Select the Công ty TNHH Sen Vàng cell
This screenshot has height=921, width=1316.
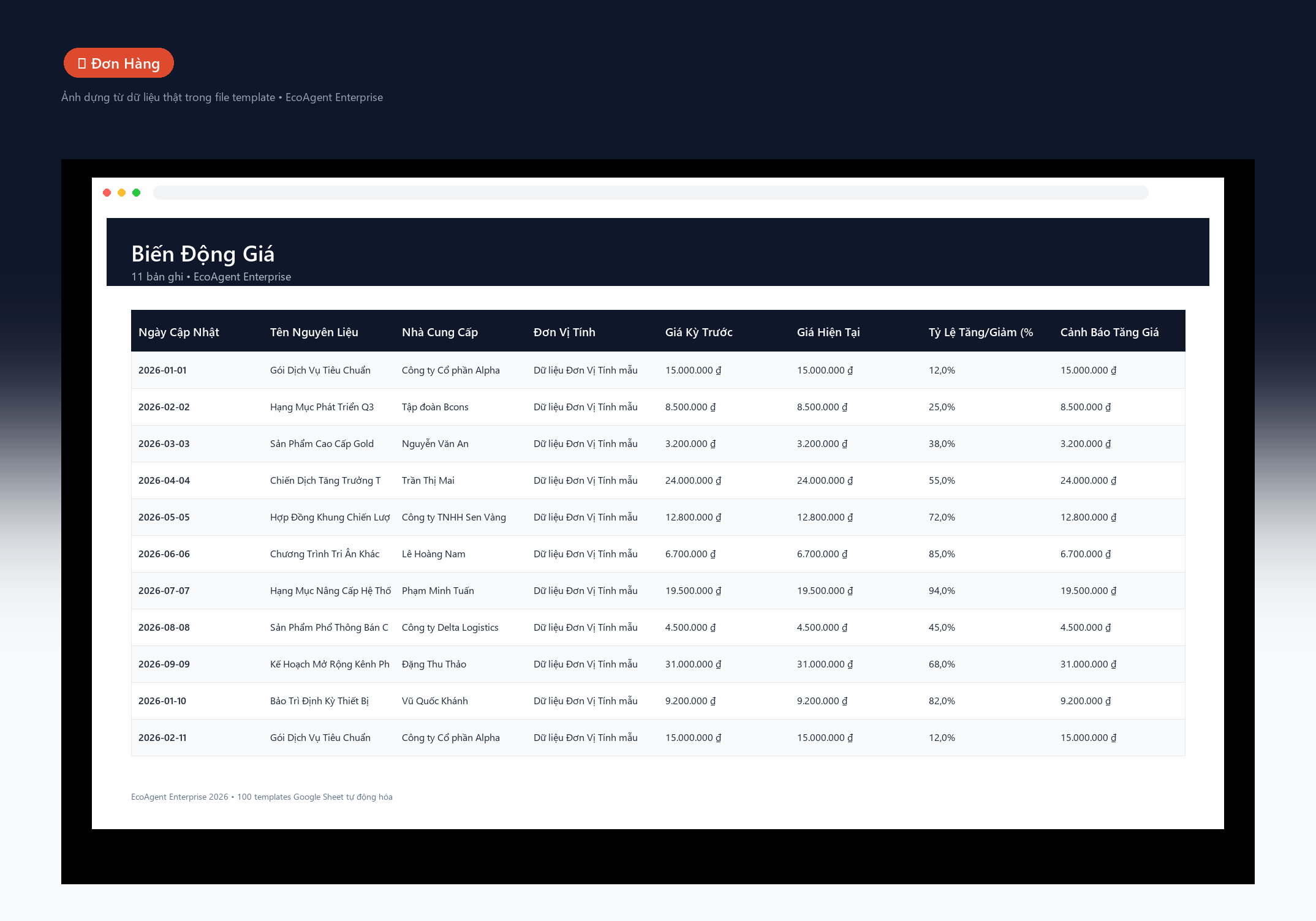pyautogui.click(x=454, y=517)
